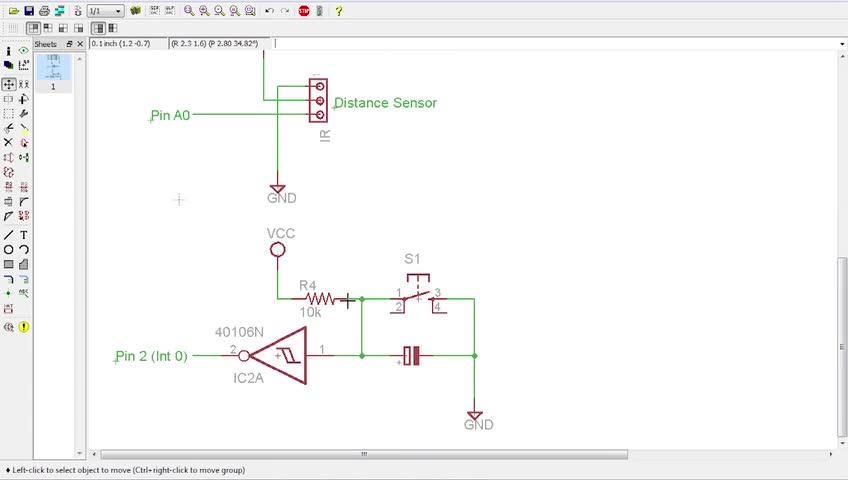Select the Mirror tool
The image size is (848, 480).
8,99
